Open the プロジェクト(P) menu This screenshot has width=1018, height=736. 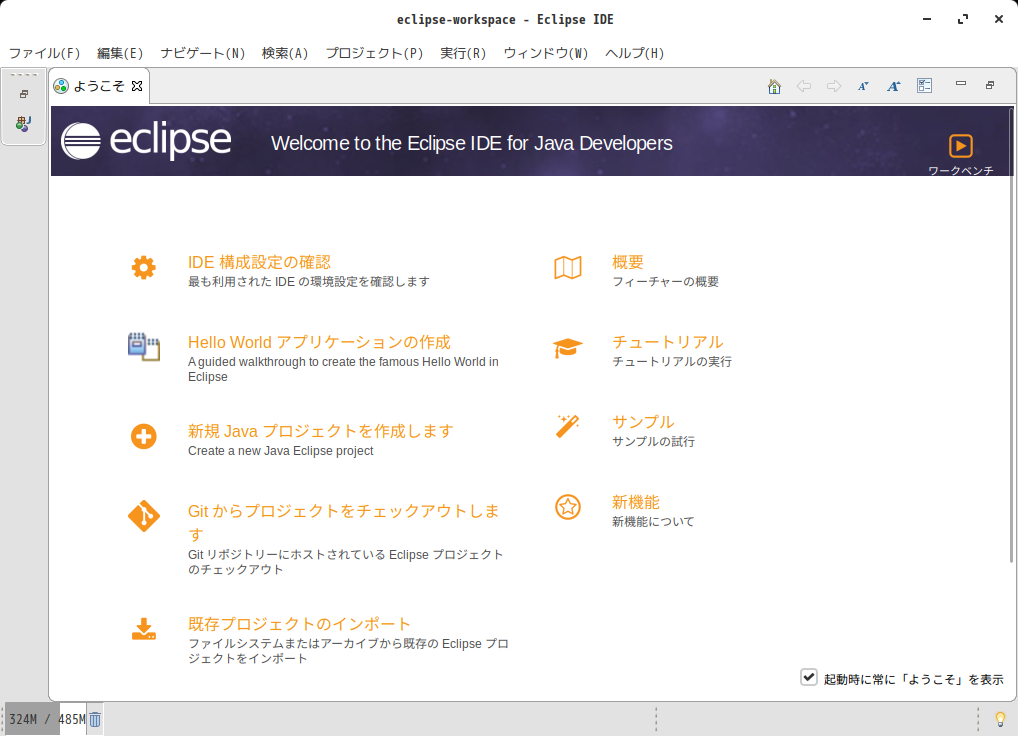click(374, 53)
